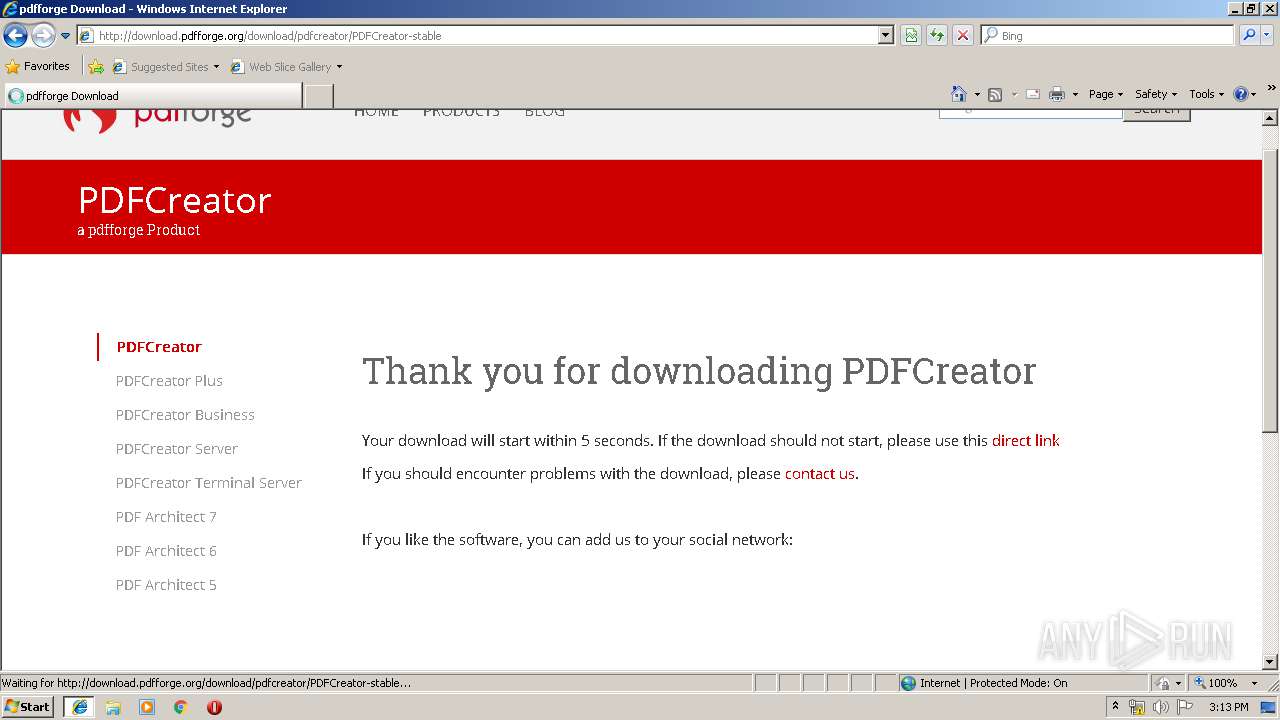
Task: Open the BLOG navigation link
Action: pos(544,113)
